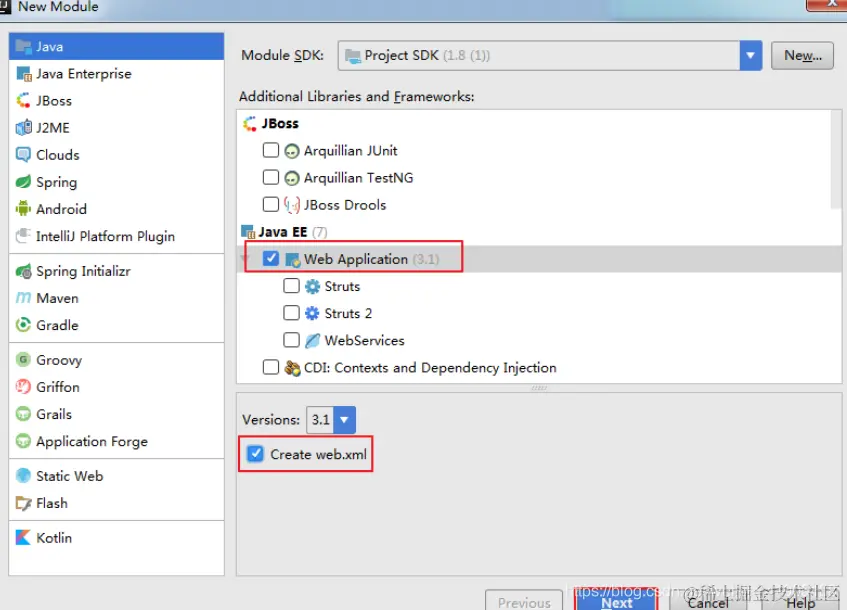Viewport: 847px width, 610px height.
Task: Click the Arquillian TestNG framework icon
Action: coord(292,178)
